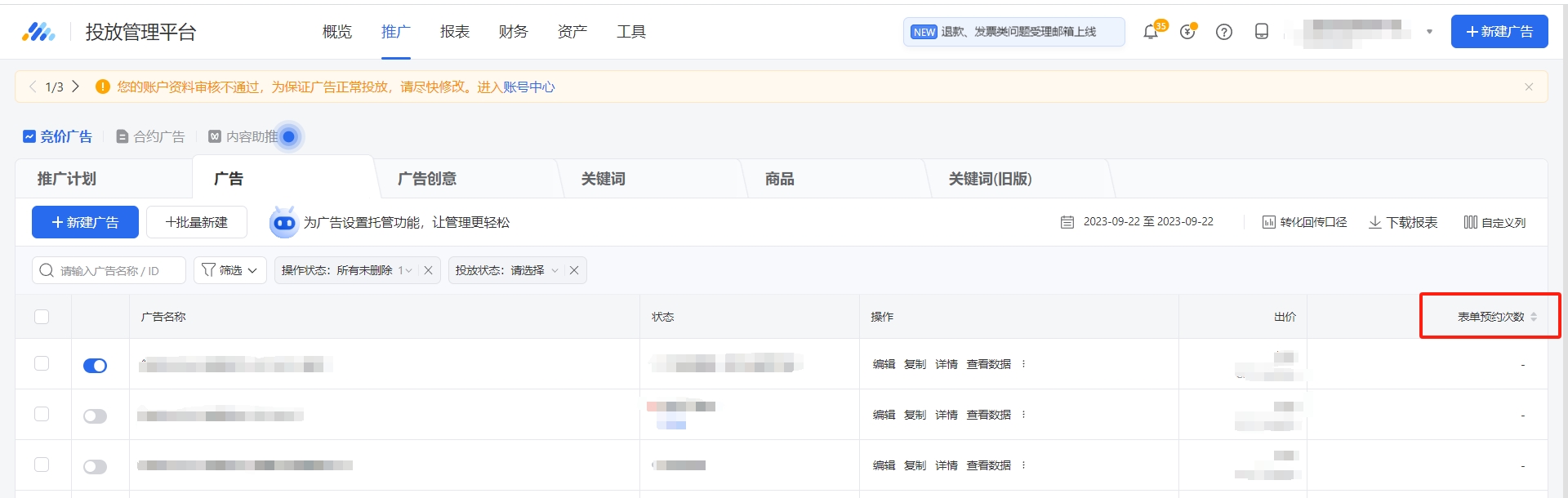1568x498 pixels.
Task: Click the orange warning exclamation icon
Action: pos(103,87)
